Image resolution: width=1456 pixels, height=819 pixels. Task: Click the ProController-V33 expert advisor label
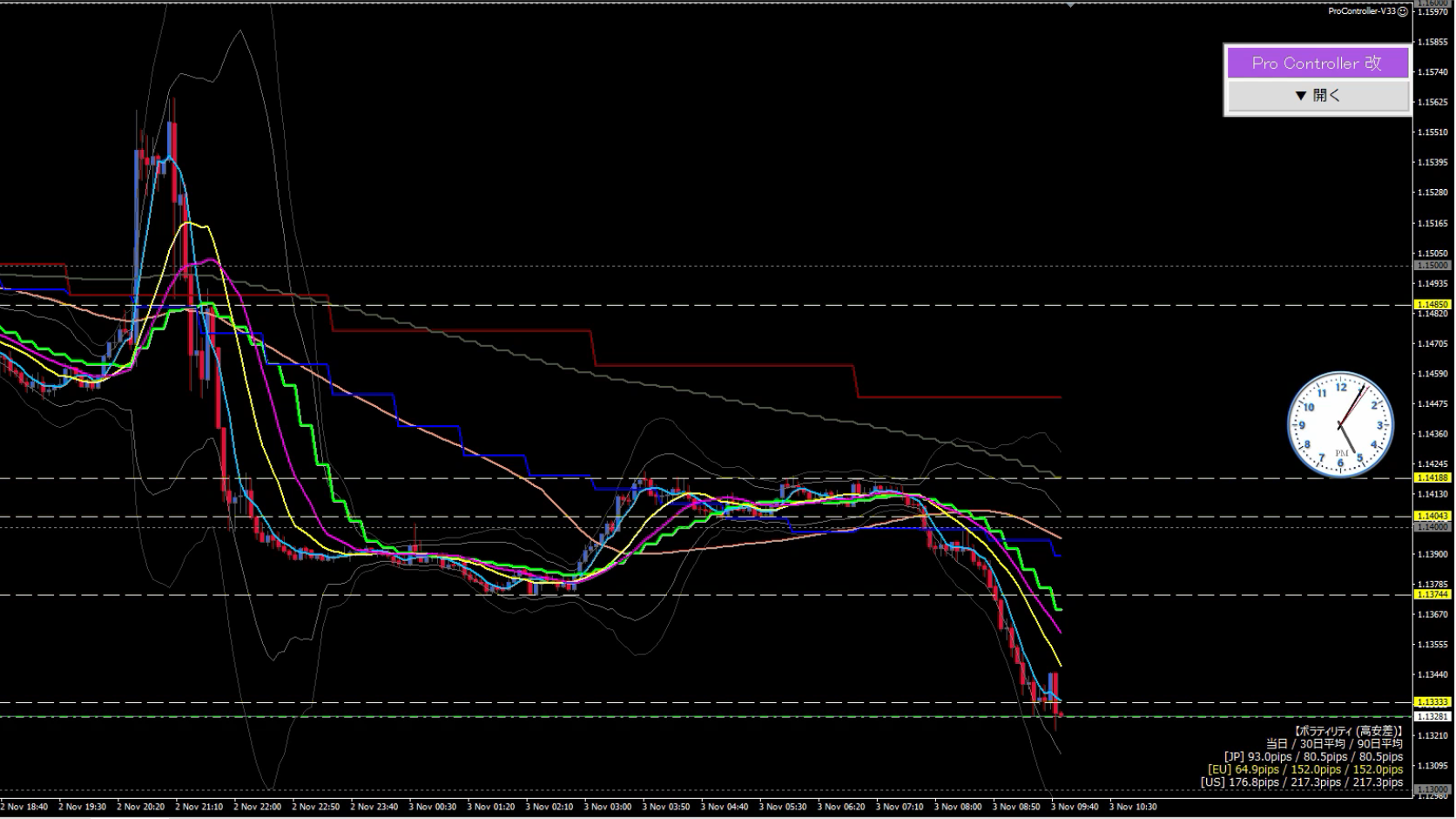[1362, 11]
